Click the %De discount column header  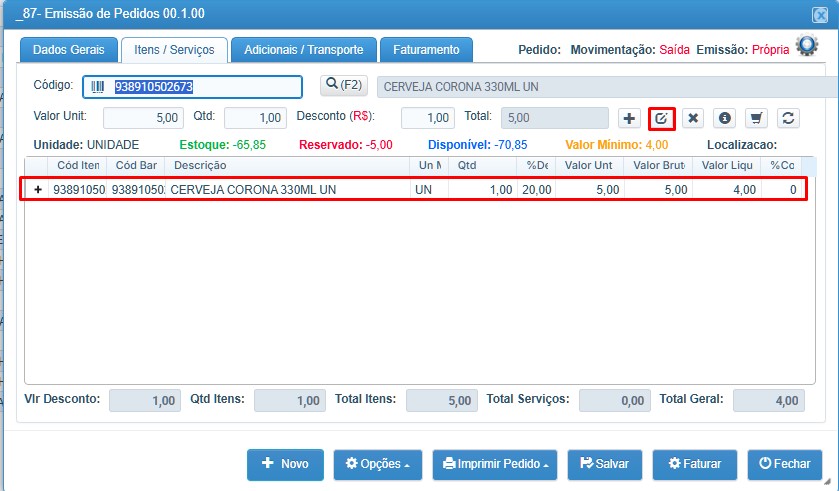536,165
